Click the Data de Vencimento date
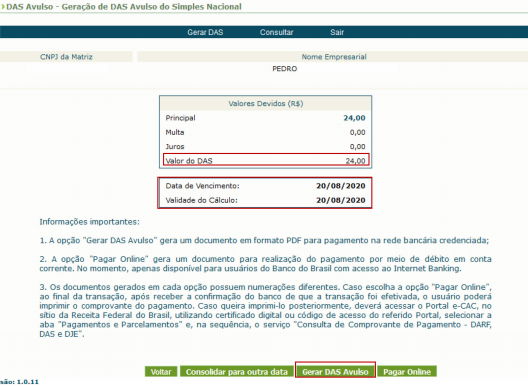 click(341, 186)
